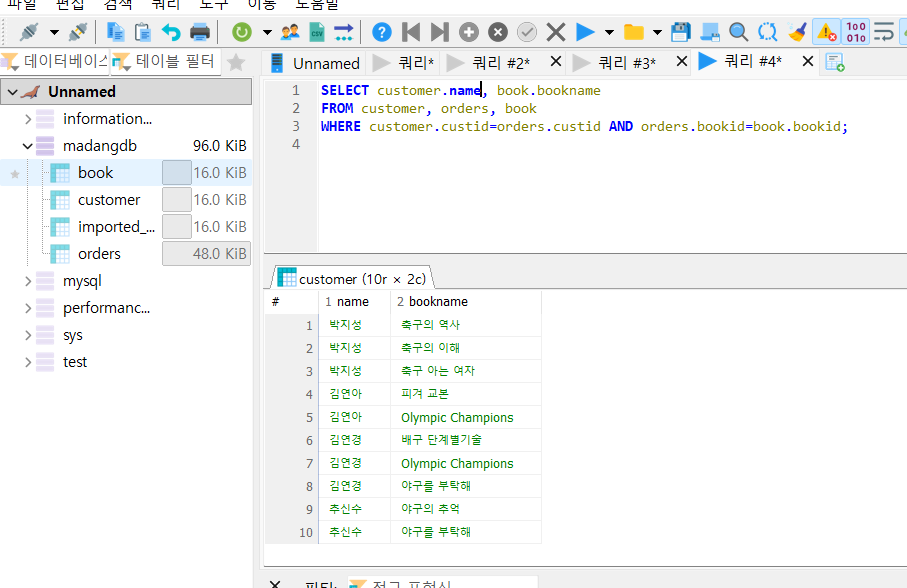Click the copy icon in toolbar
Image resolution: width=907 pixels, height=588 pixels.
coord(116,32)
